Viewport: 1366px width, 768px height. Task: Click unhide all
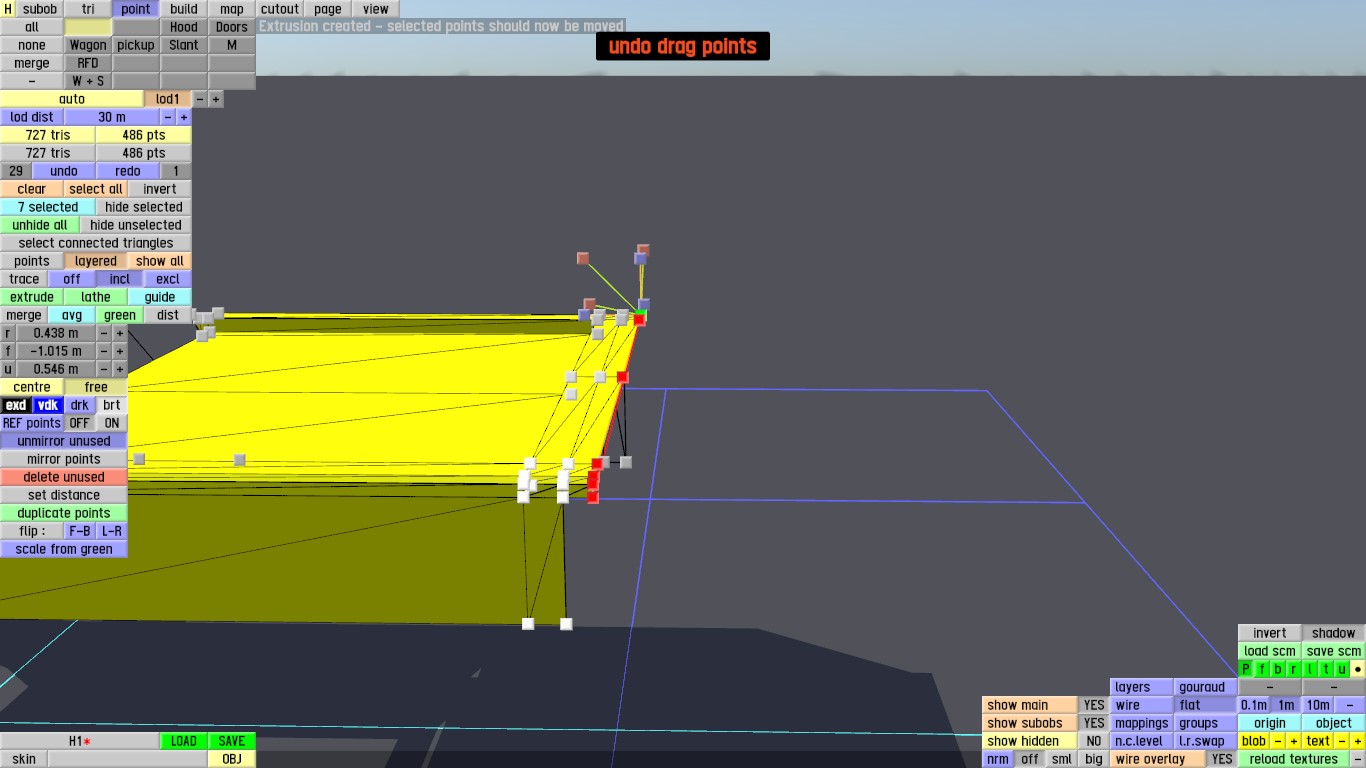click(40, 225)
